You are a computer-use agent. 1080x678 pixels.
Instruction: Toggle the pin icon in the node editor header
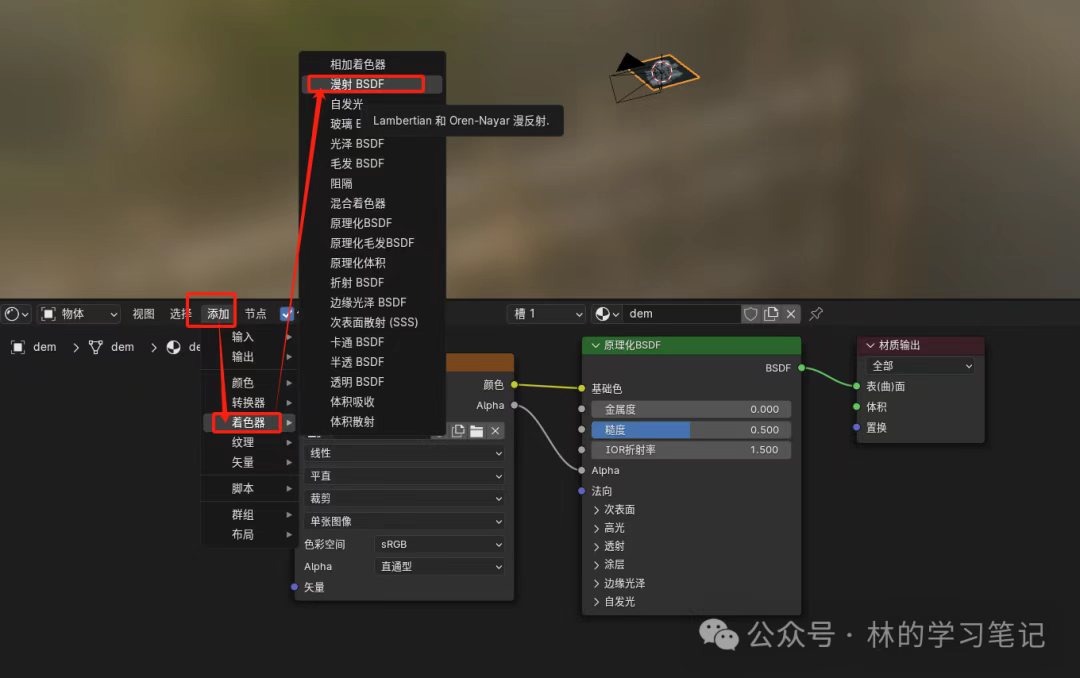(816, 314)
